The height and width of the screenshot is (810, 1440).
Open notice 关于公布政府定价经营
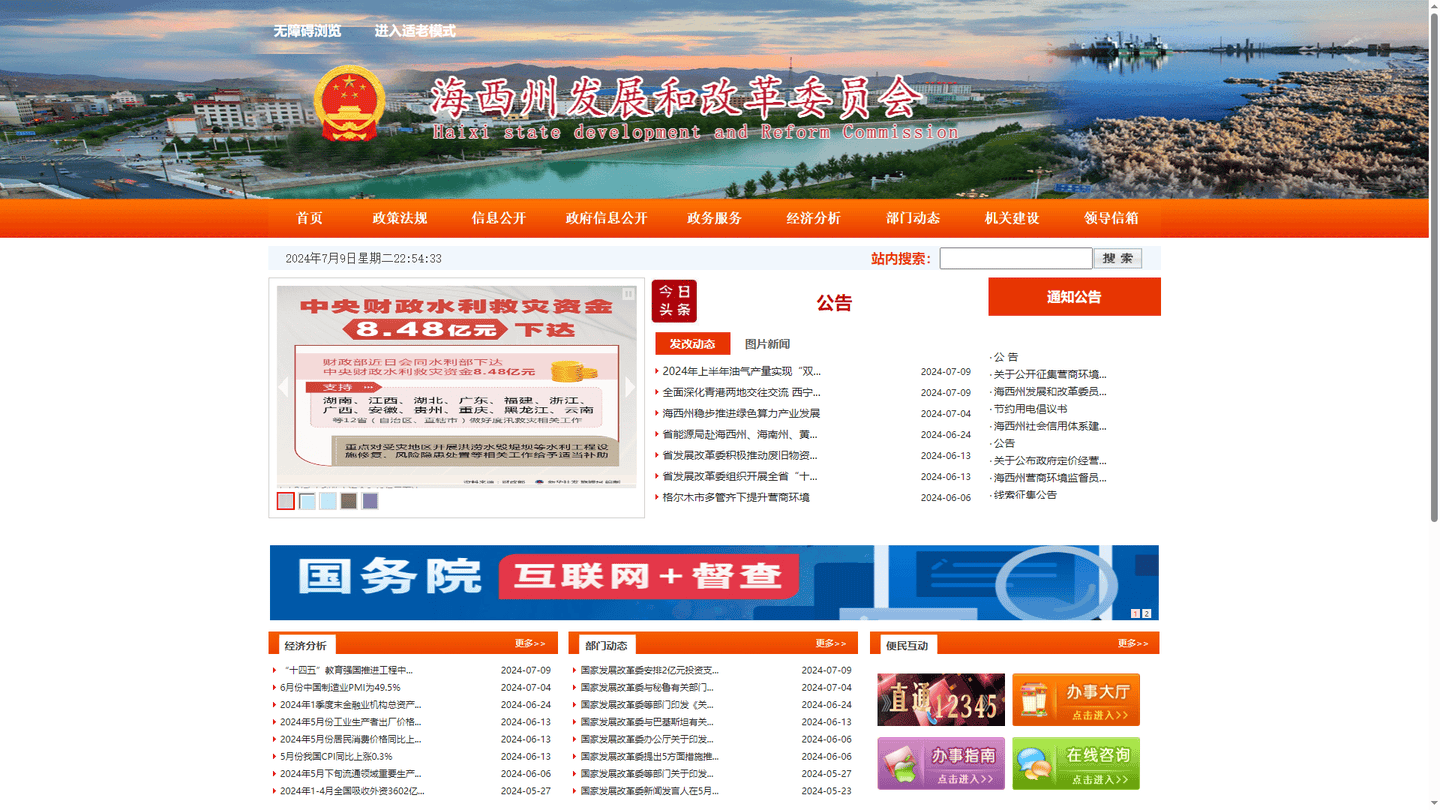click(x=1050, y=460)
